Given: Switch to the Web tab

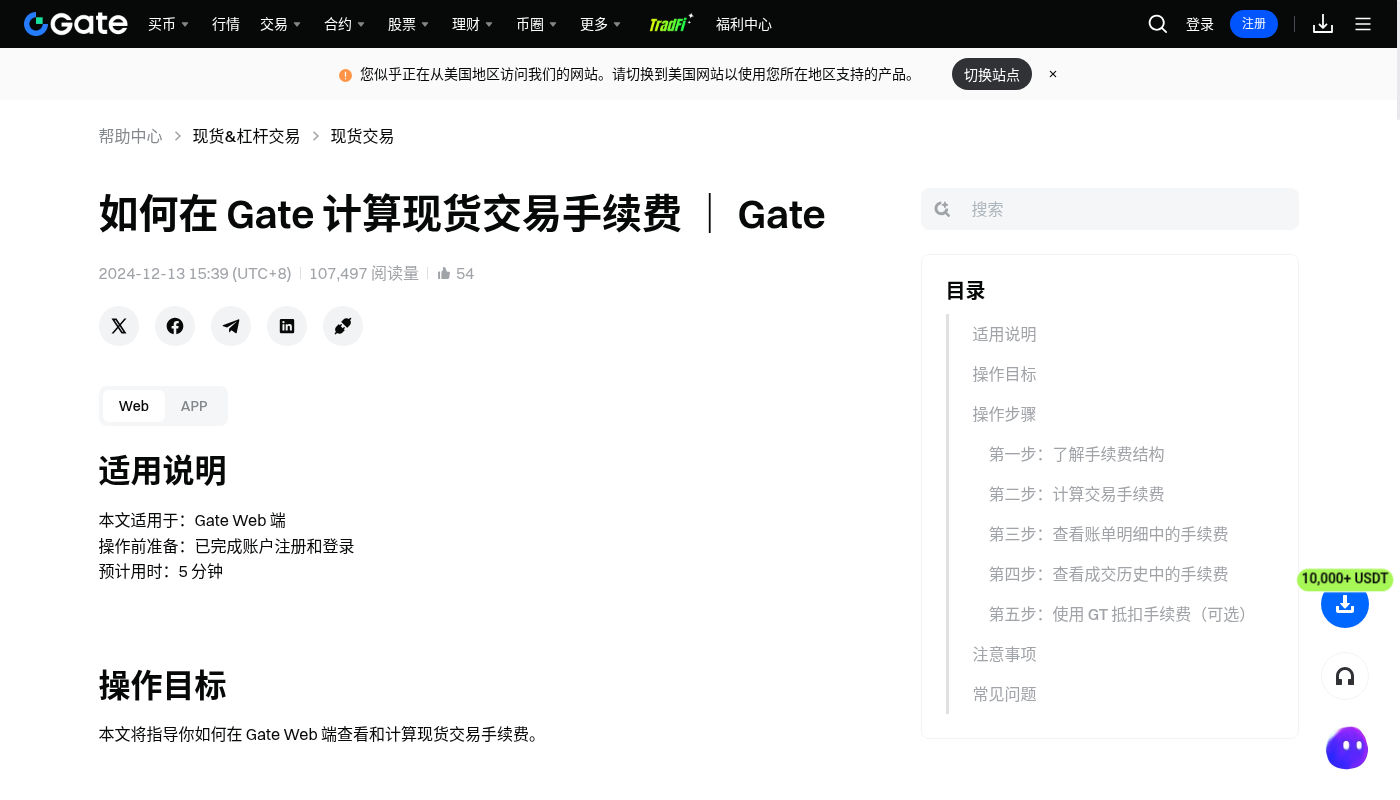Looking at the screenshot, I should click(x=134, y=406).
